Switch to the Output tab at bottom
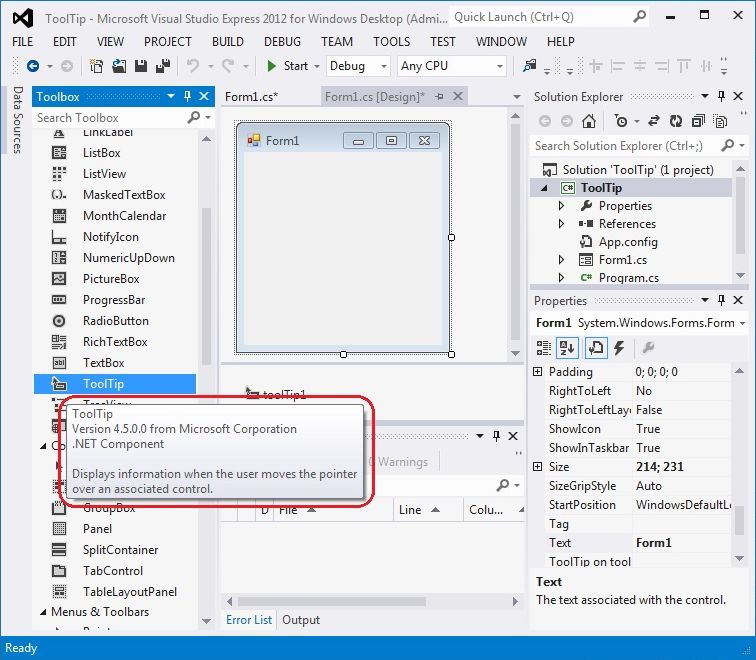Image resolution: width=756 pixels, height=660 pixels. (301, 620)
